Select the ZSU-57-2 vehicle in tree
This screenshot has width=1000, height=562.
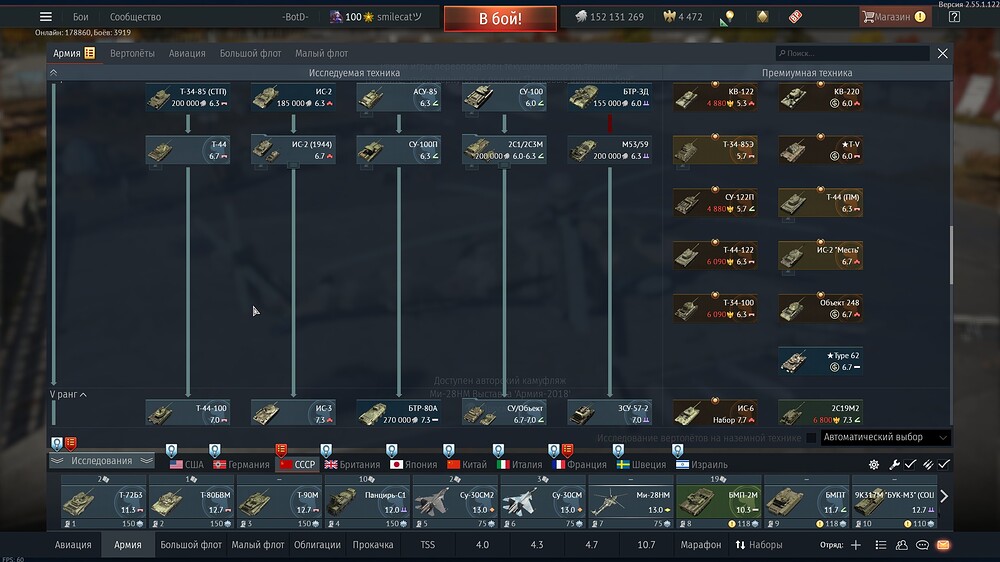(610, 413)
